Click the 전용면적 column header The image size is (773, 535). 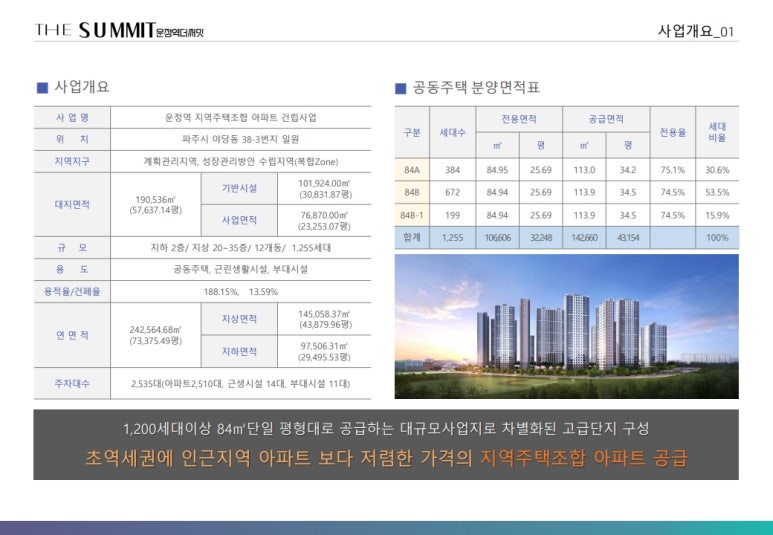point(519,119)
